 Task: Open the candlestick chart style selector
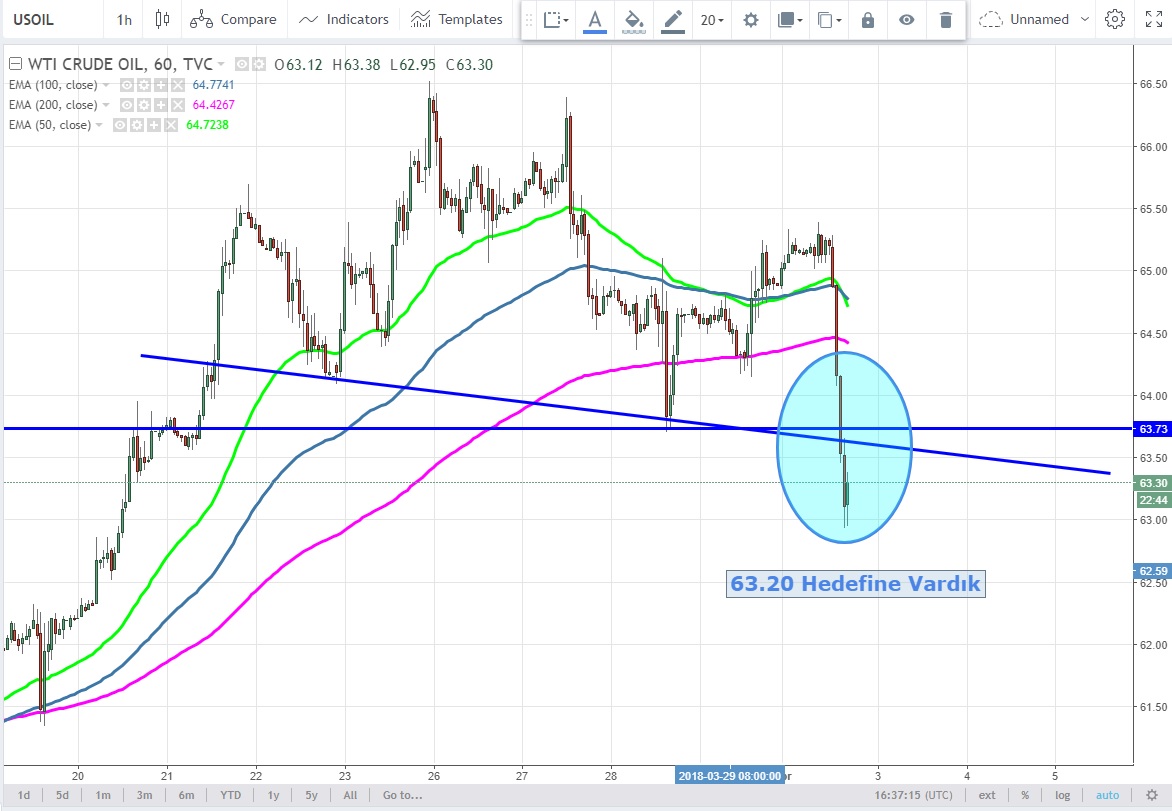pos(164,19)
